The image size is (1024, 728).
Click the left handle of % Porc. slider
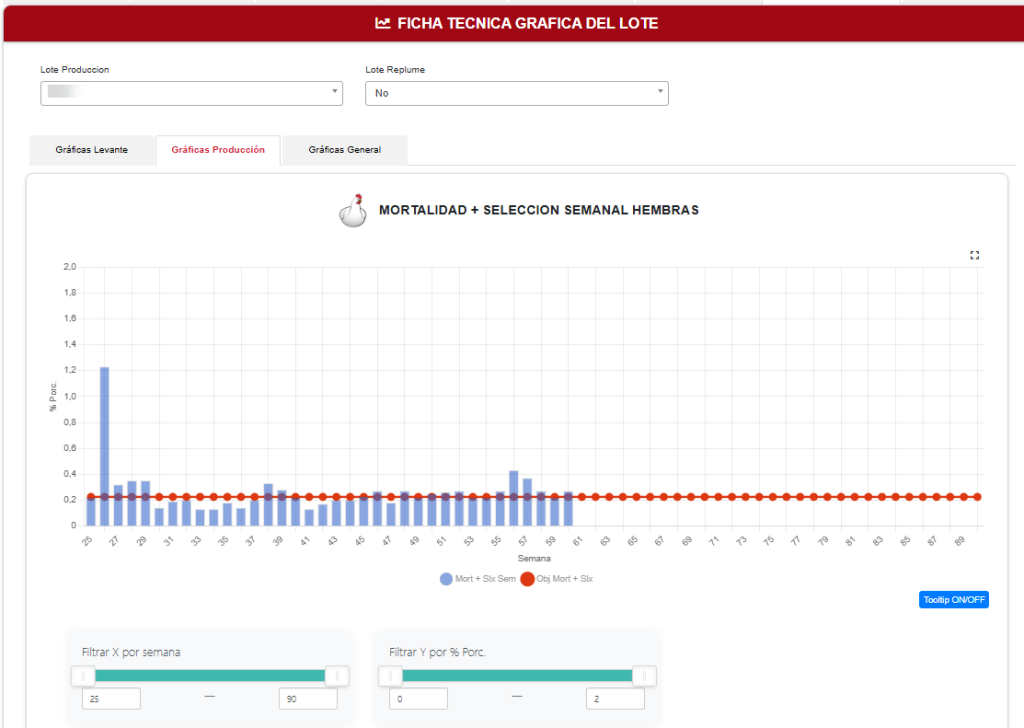[x=391, y=676]
